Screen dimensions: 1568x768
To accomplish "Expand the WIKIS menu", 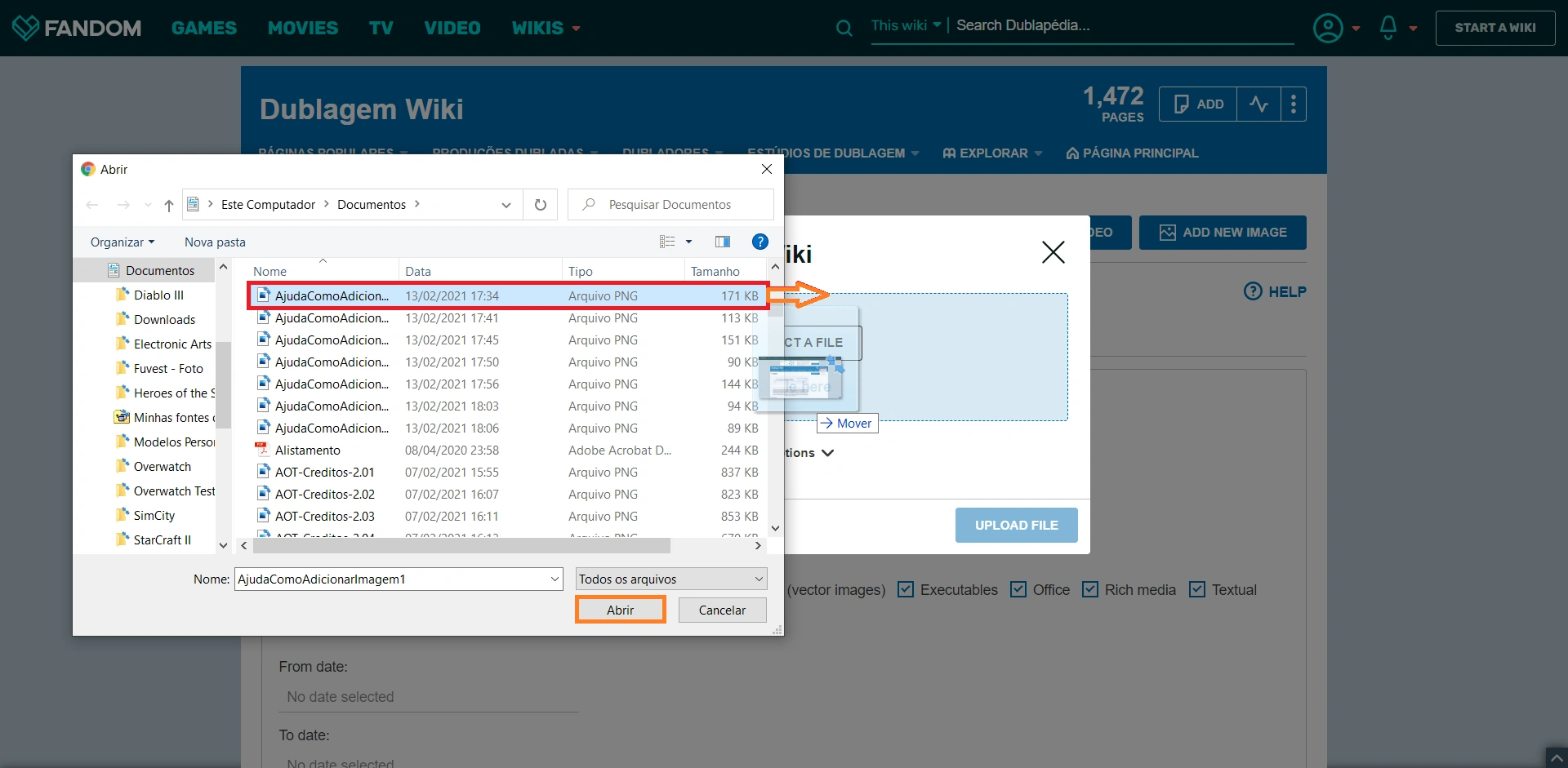I will tap(546, 29).
